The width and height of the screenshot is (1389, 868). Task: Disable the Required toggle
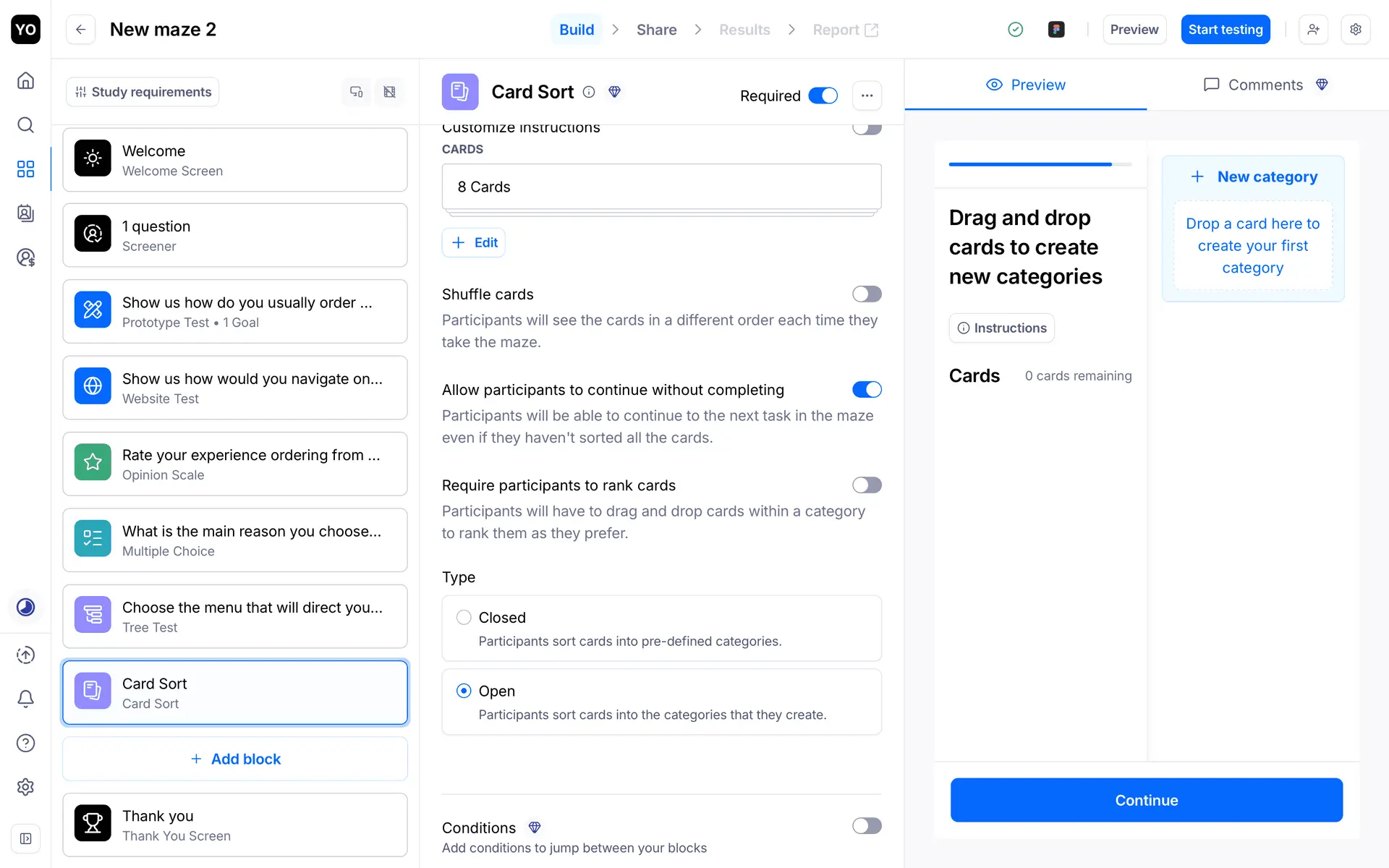(x=823, y=95)
